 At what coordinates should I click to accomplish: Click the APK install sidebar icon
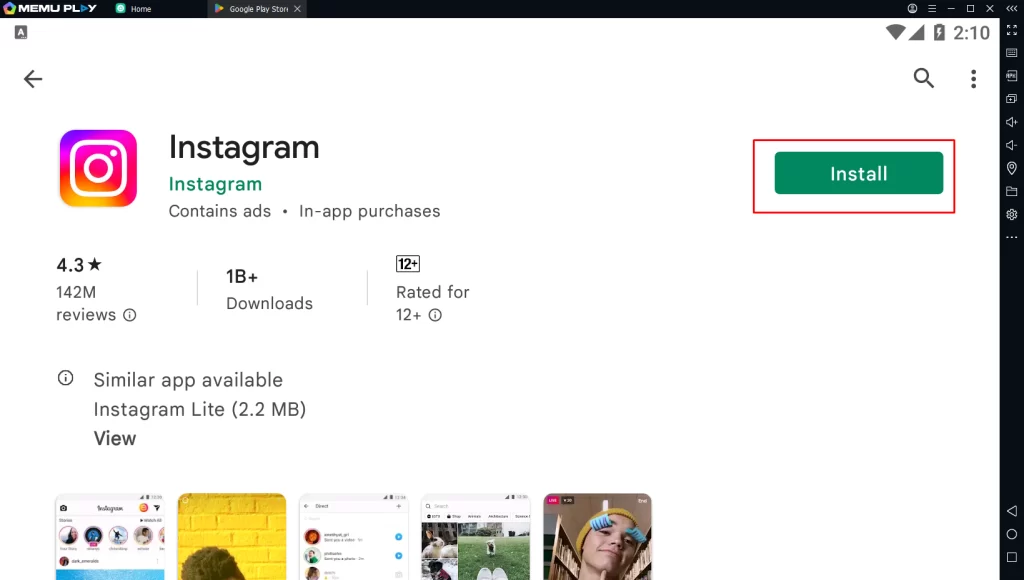1011,76
